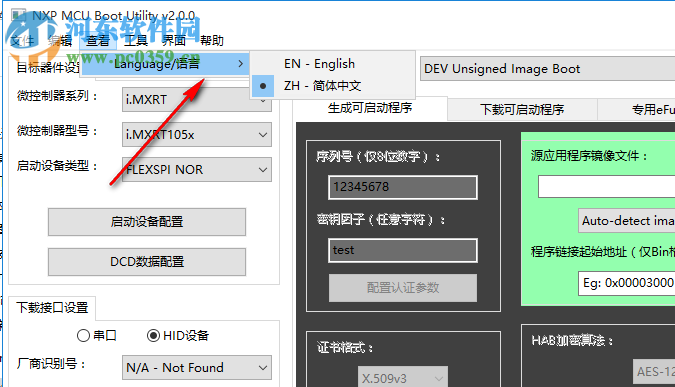Select ZH - 简体中文 language option
This screenshot has width=675, height=387.
(332, 86)
